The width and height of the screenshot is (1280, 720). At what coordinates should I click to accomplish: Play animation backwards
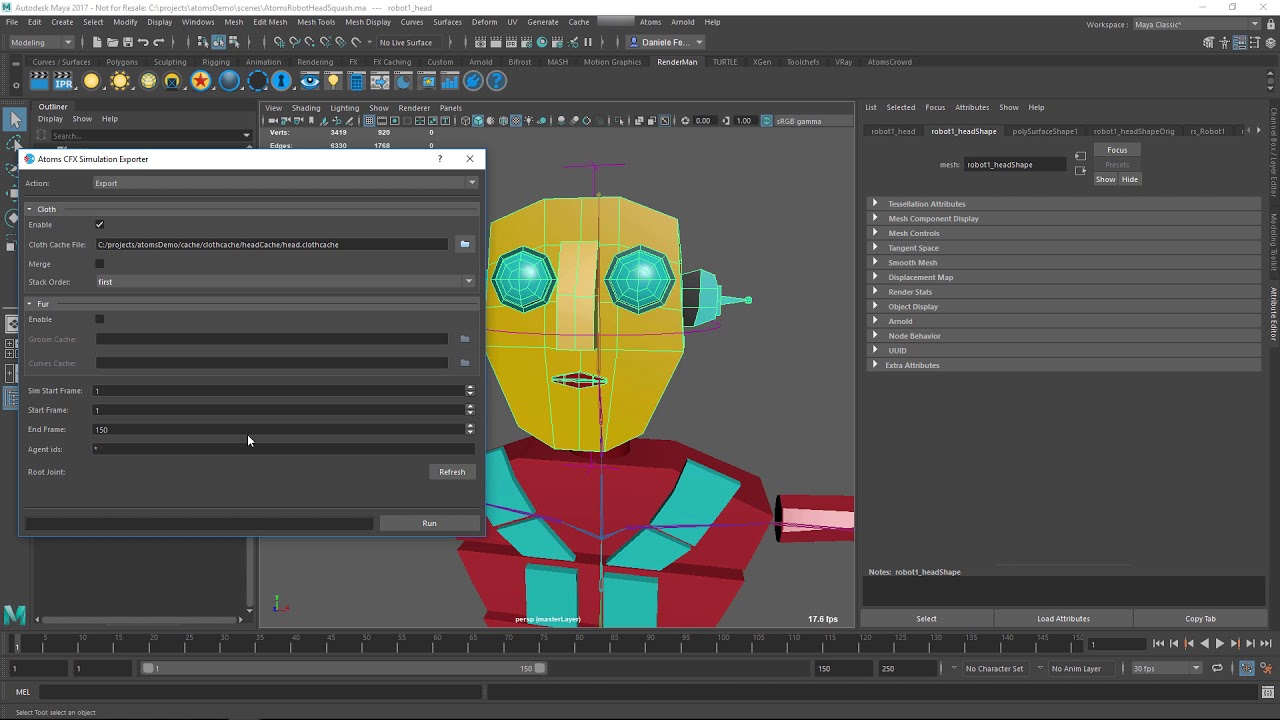click(1204, 644)
